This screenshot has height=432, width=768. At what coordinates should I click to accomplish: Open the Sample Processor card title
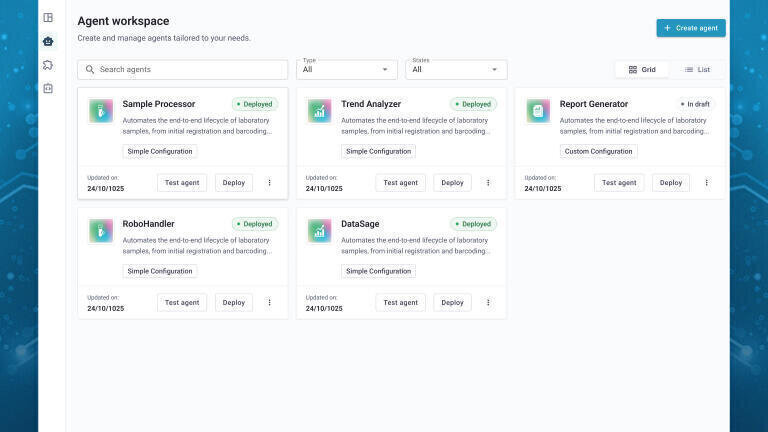tap(159, 104)
